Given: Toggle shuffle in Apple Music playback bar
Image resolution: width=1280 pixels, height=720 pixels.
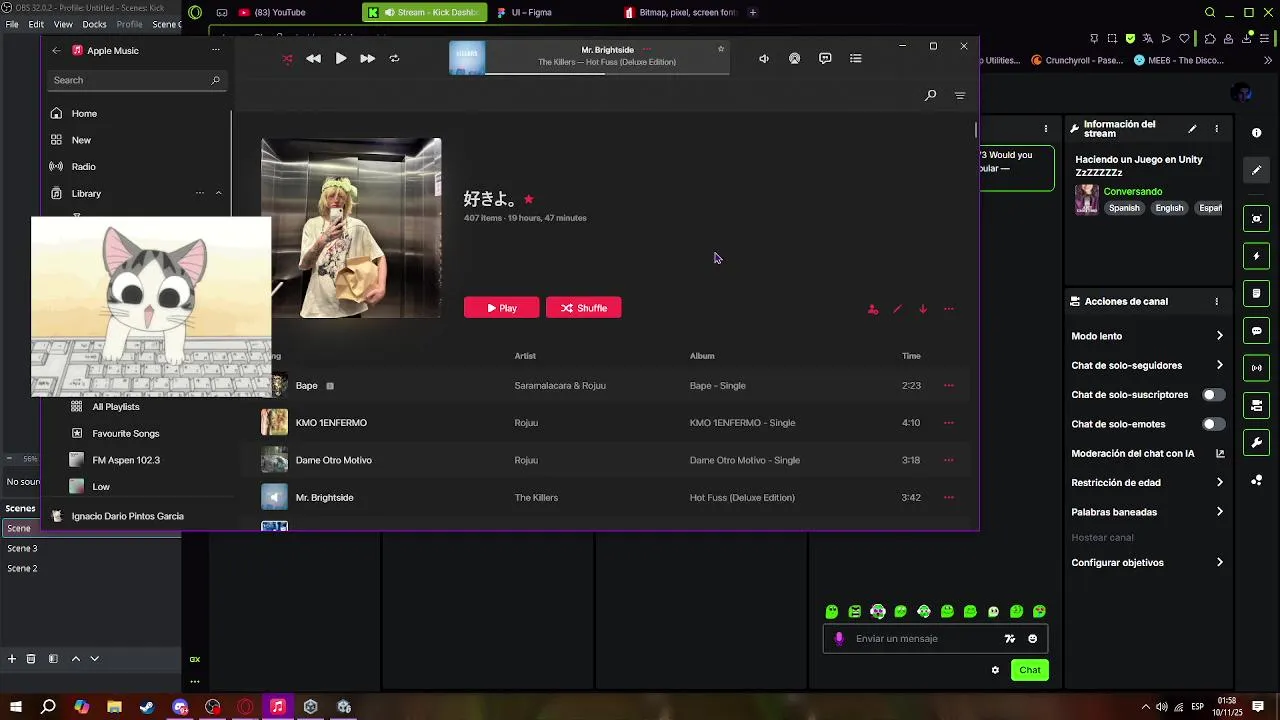Looking at the screenshot, I should point(288,59).
